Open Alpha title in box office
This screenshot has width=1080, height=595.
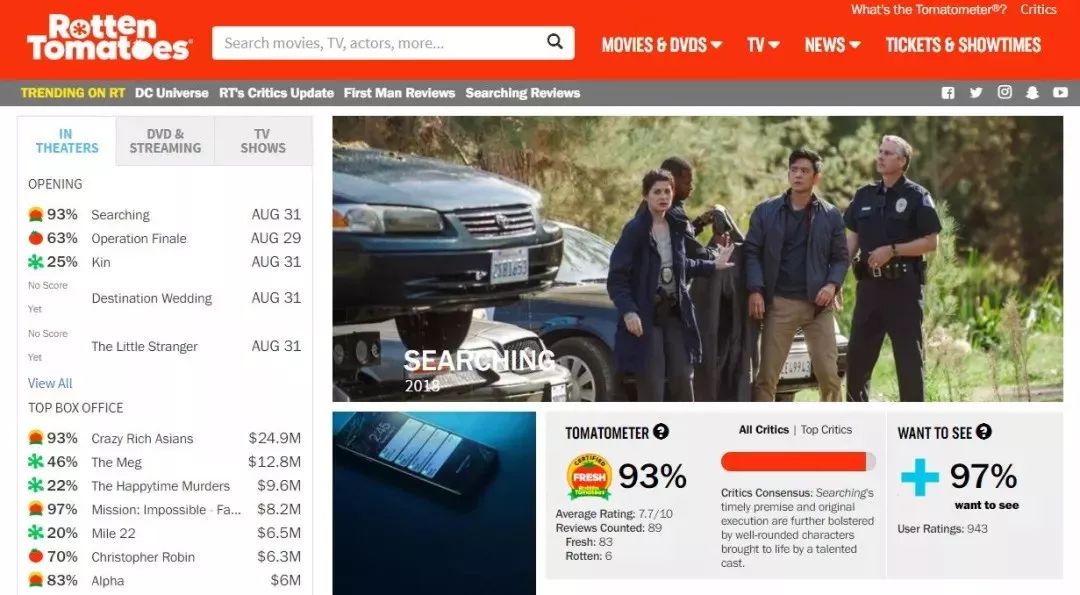point(107,581)
